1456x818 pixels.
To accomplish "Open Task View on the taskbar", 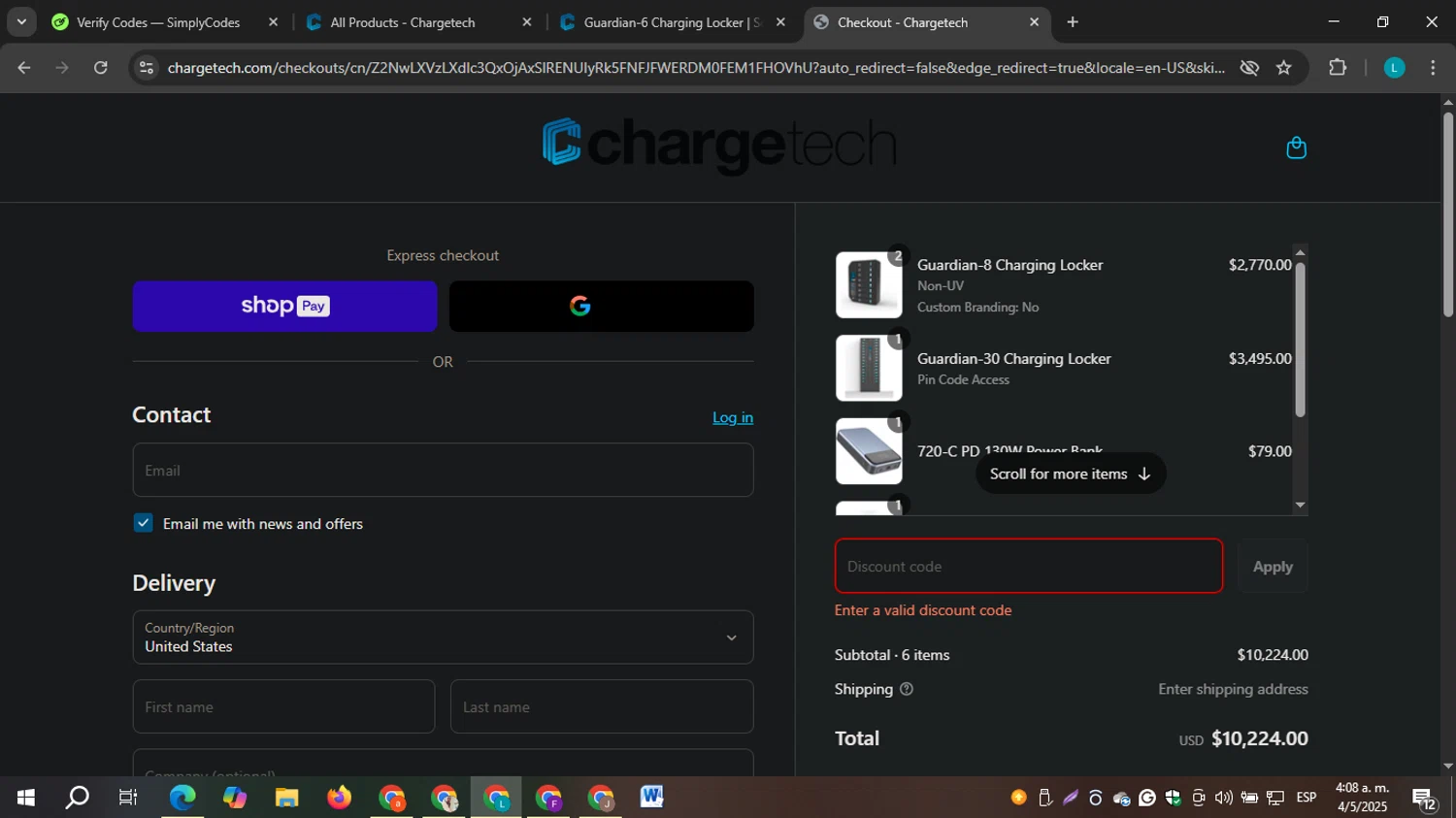I will point(128,798).
